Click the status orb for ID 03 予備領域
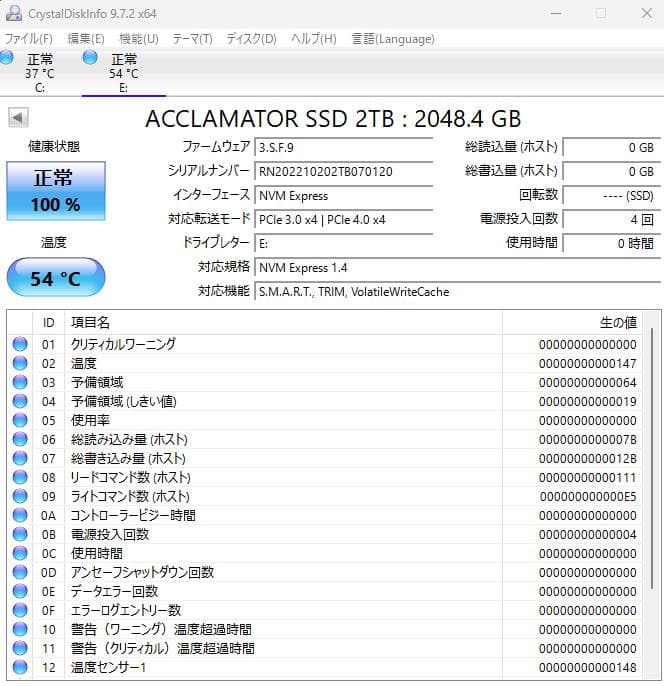Screen dimensions: 664x686 pos(20,382)
